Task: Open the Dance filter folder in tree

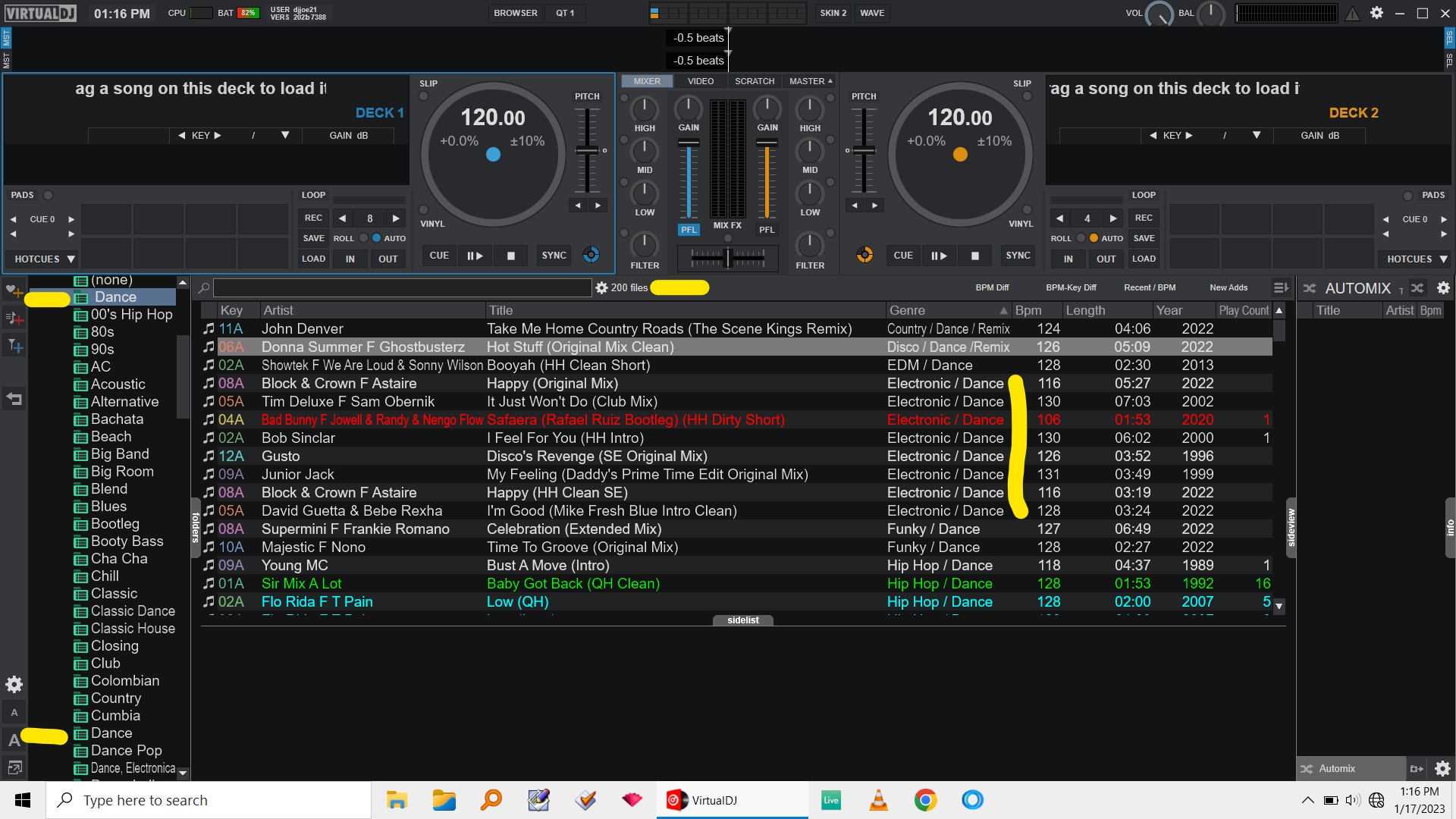Action: click(124, 297)
